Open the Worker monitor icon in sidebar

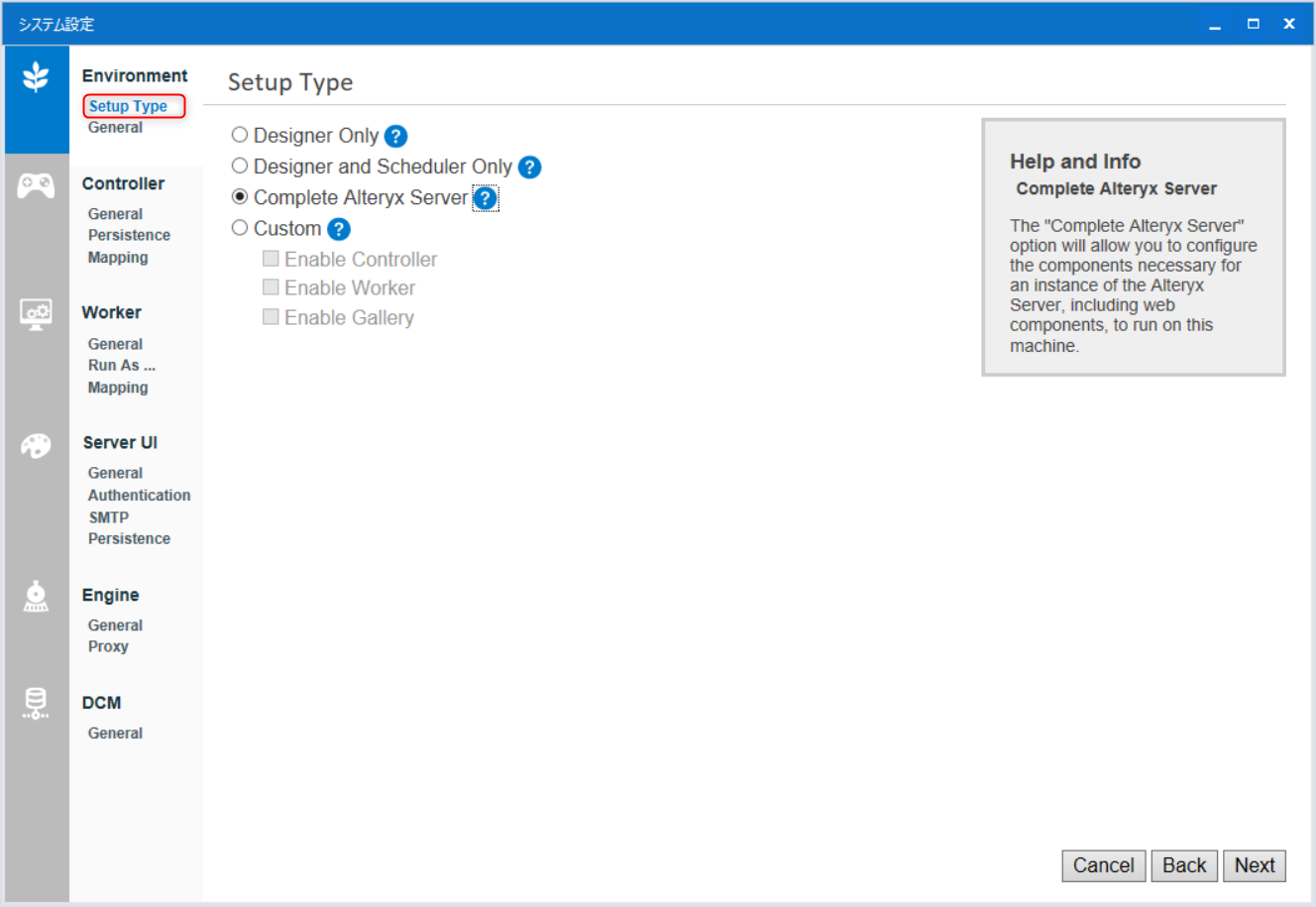click(x=36, y=312)
